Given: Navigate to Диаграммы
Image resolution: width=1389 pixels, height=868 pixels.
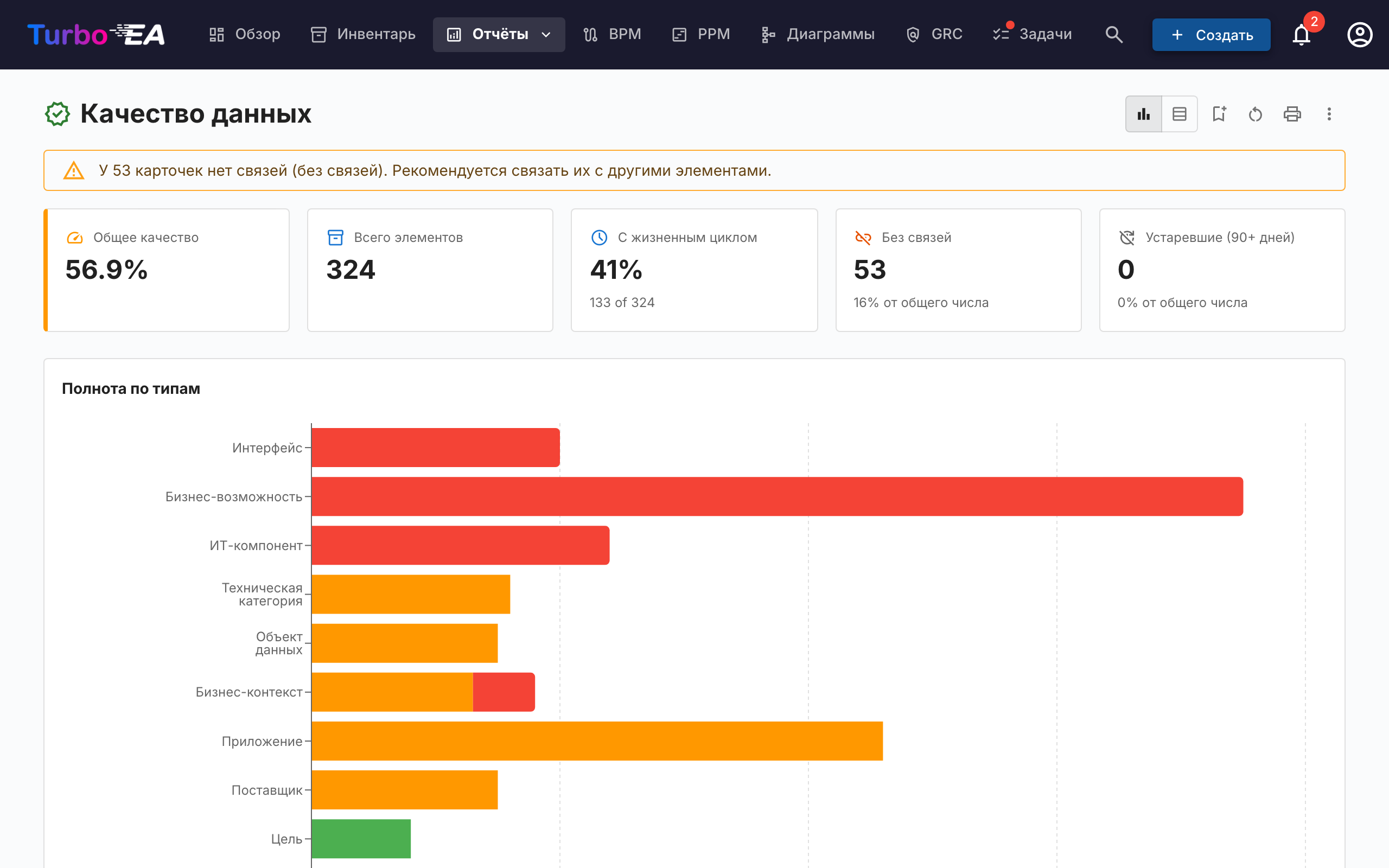Looking at the screenshot, I should pyautogui.click(x=818, y=34).
